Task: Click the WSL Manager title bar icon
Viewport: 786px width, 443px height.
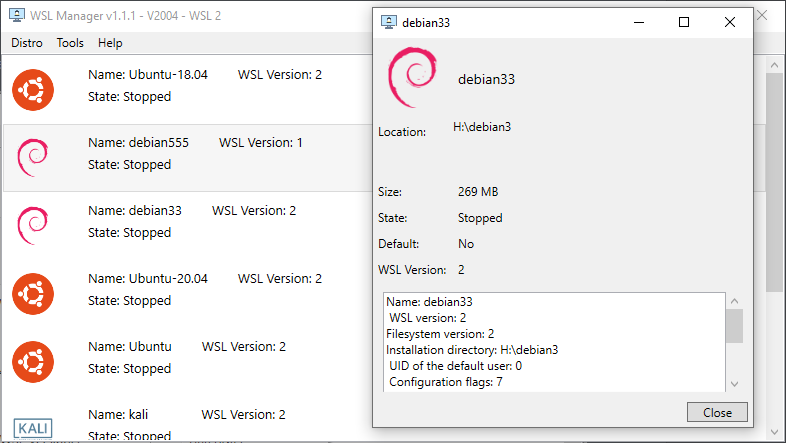Action: [17, 15]
